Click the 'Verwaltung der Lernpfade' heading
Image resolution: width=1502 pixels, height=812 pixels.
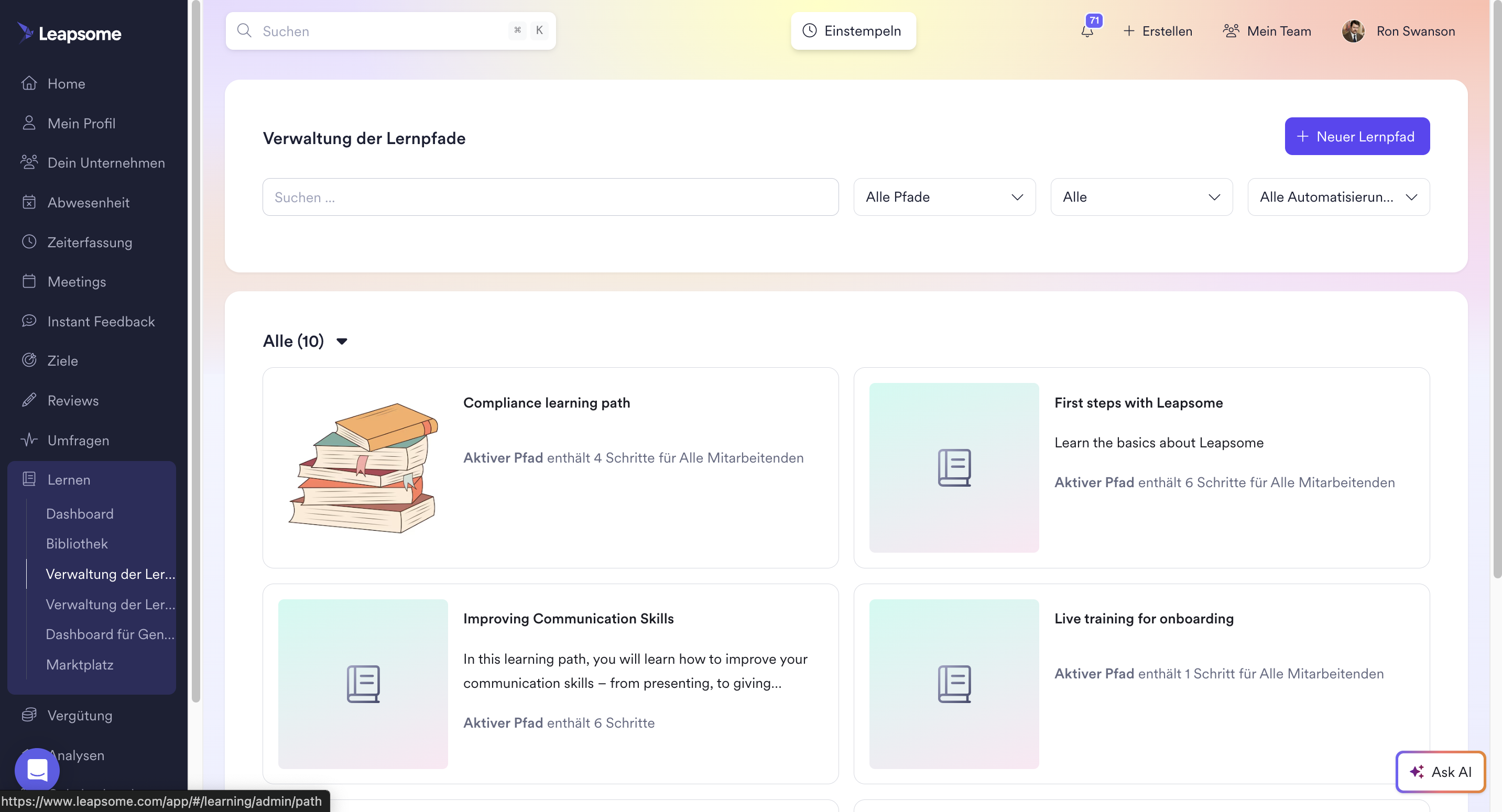pos(364,138)
